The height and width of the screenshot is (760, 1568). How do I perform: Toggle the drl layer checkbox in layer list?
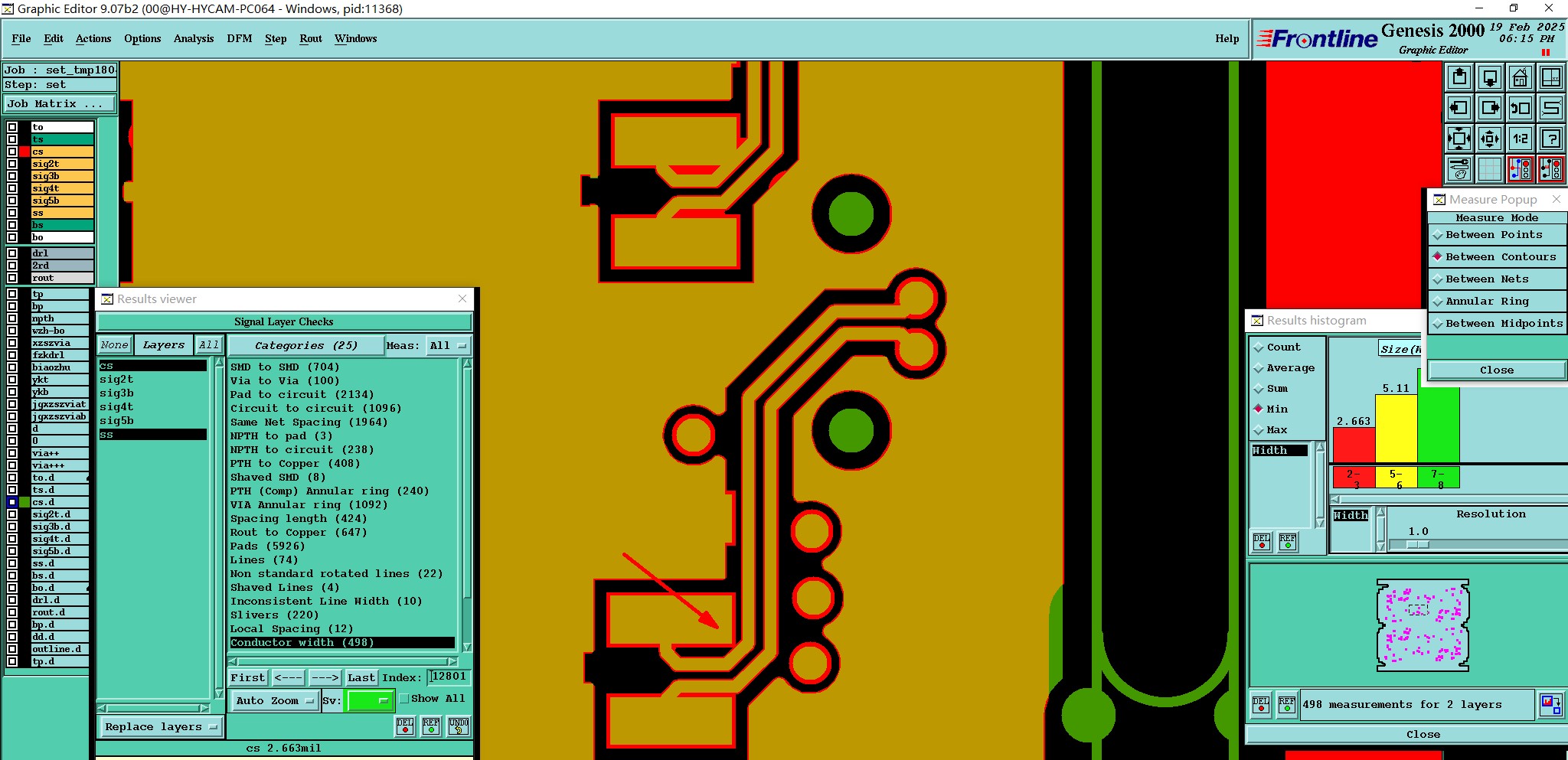tap(12, 253)
